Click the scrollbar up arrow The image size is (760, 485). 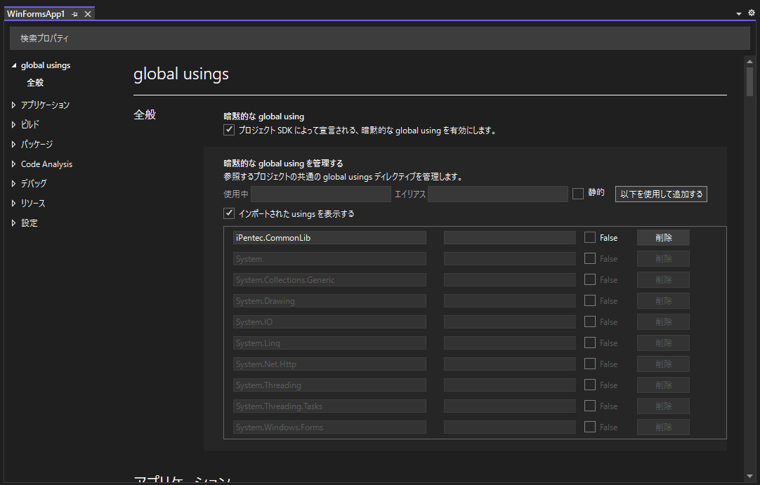pos(750,61)
